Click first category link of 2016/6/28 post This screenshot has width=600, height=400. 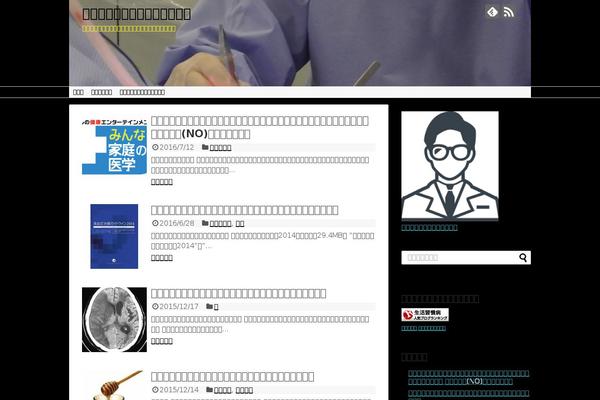[x=220, y=224]
